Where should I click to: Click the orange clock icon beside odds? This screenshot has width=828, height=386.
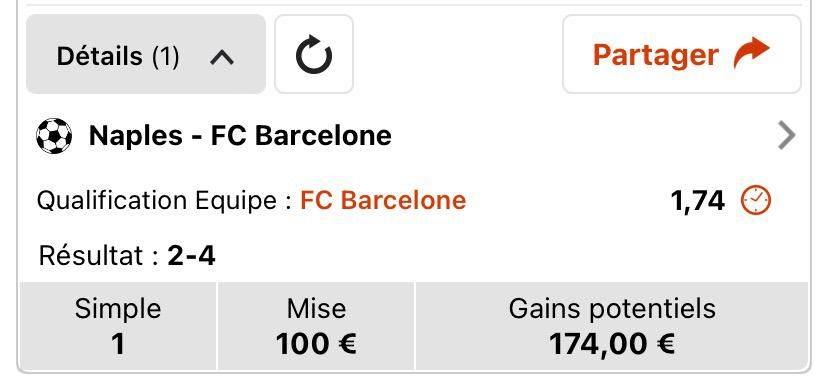point(756,201)
